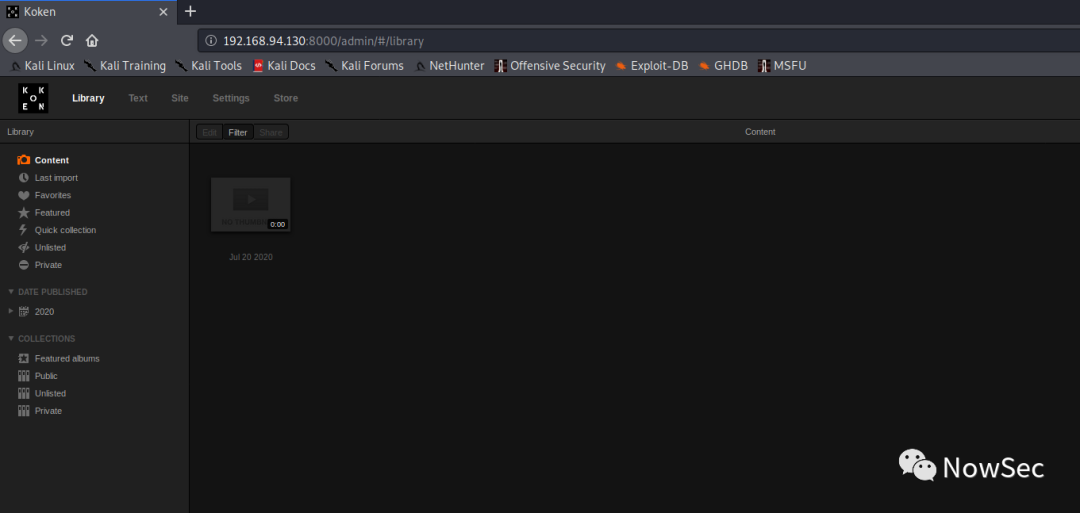Collapse the DATE PUBLISHED section
The width and height of the screenshot is (1080, 513).
point(11,292)
